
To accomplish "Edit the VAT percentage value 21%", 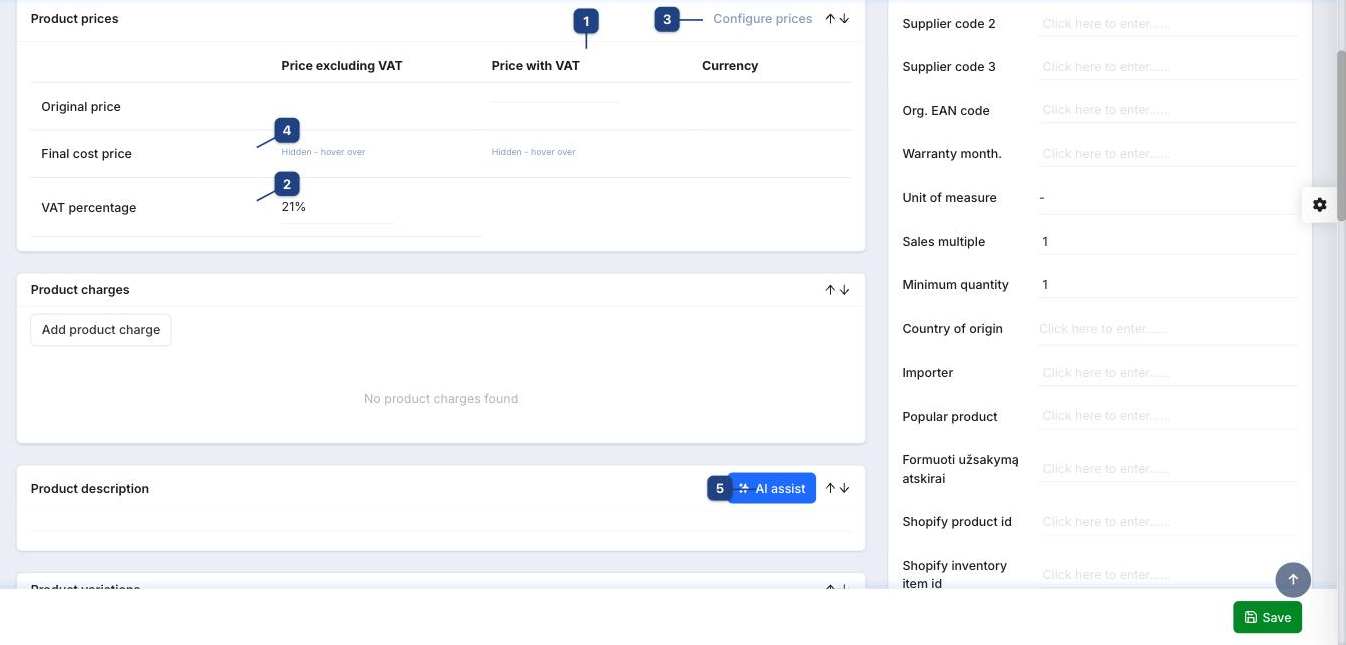I will (x=338, y=207).
